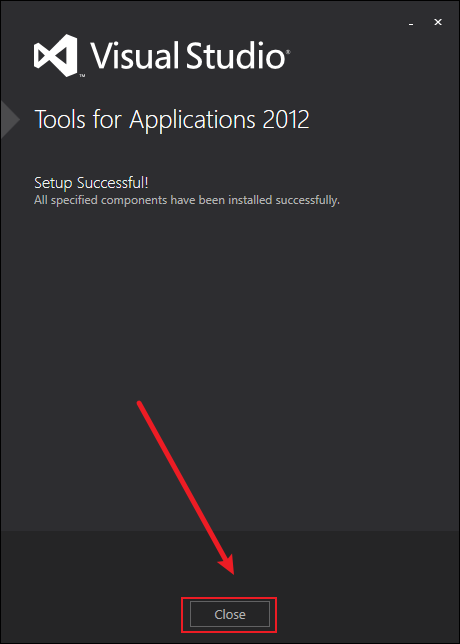Click the "2012" year in the title
Image resolution: width=460 pixels, height=644 pixels.
(286, 120)
